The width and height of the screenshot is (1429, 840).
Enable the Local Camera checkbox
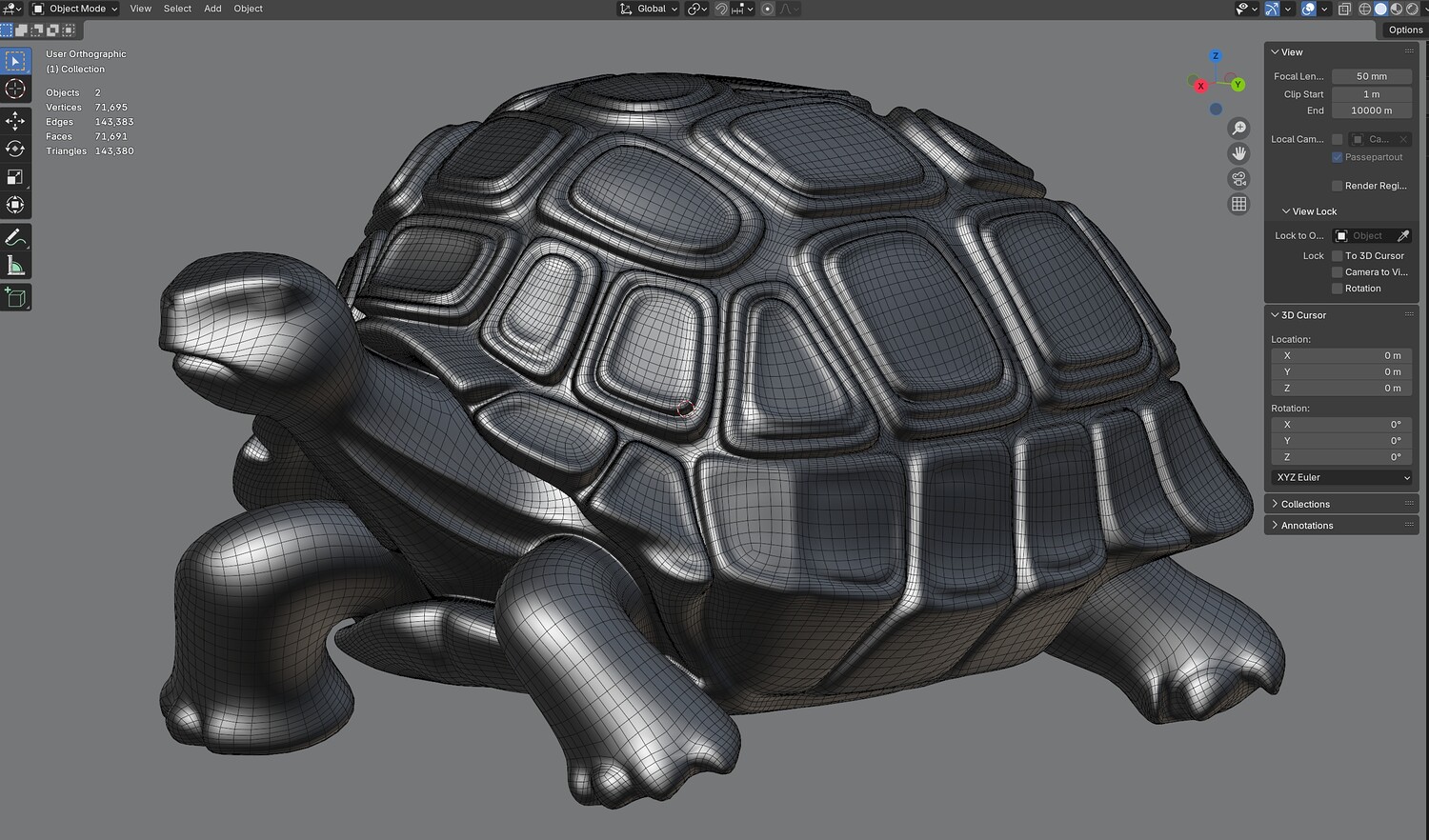click(1338, 139)
